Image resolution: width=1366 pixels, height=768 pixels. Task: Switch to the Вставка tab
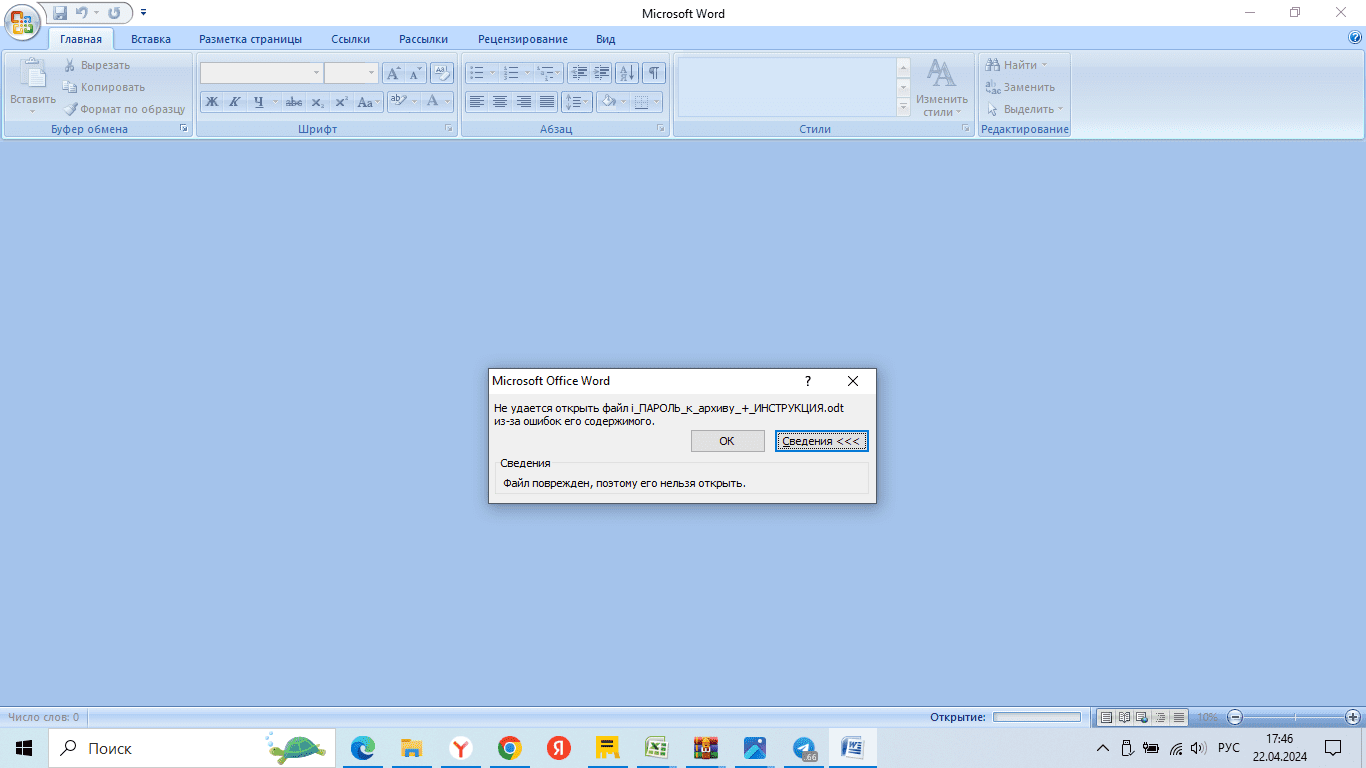coord(150,39)
